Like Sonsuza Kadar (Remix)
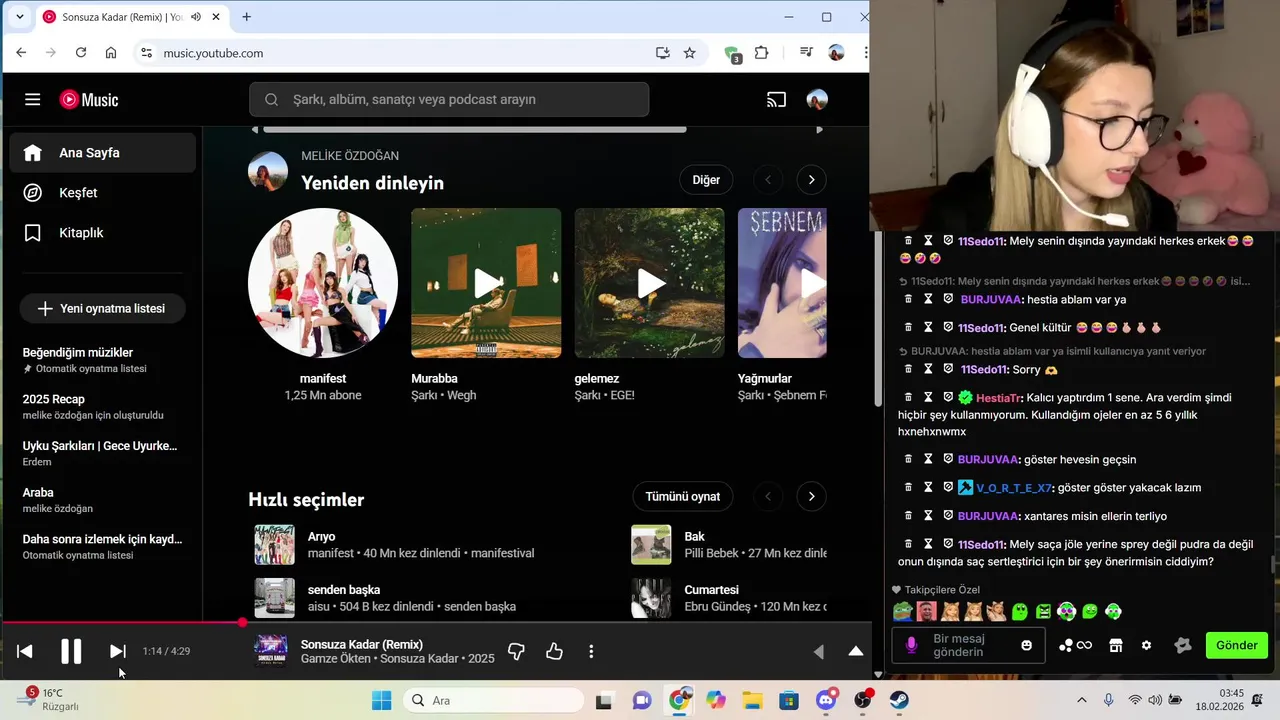 [554, 651]
